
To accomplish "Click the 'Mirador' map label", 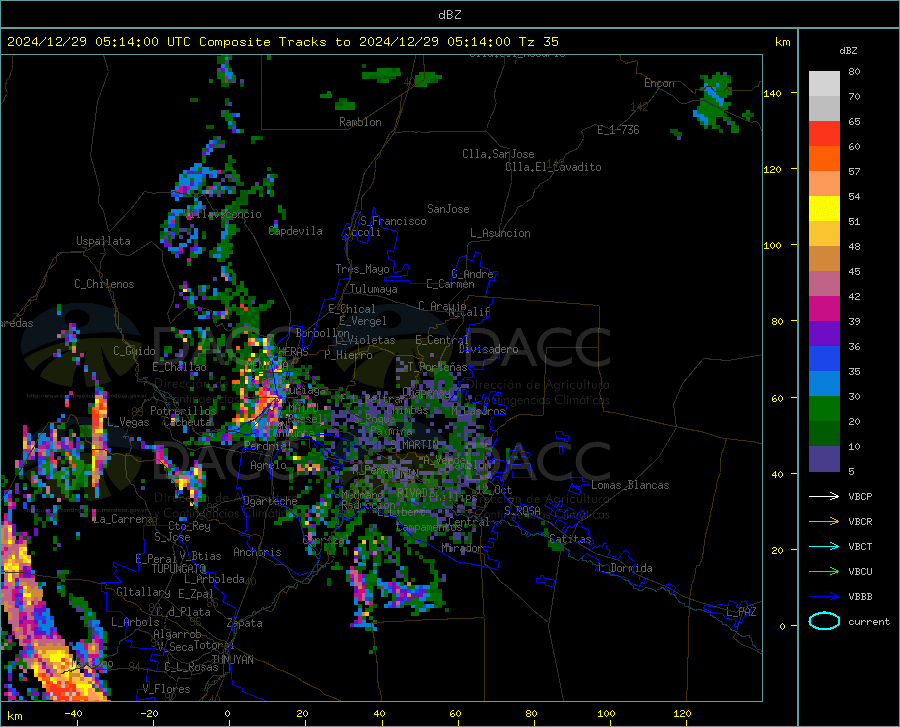I will tap(462, 549).
